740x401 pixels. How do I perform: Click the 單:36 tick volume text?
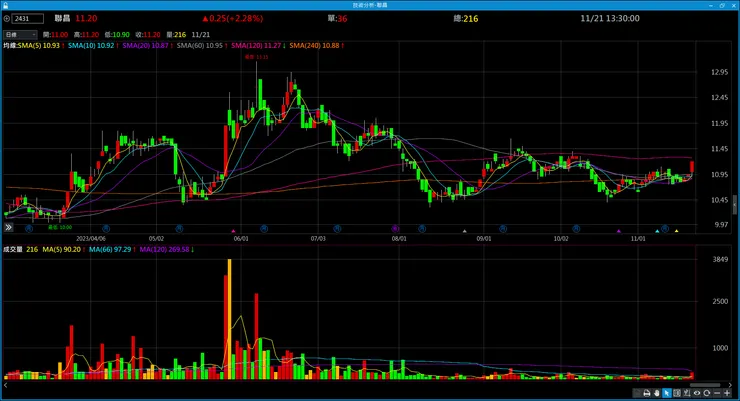point(337,18)
